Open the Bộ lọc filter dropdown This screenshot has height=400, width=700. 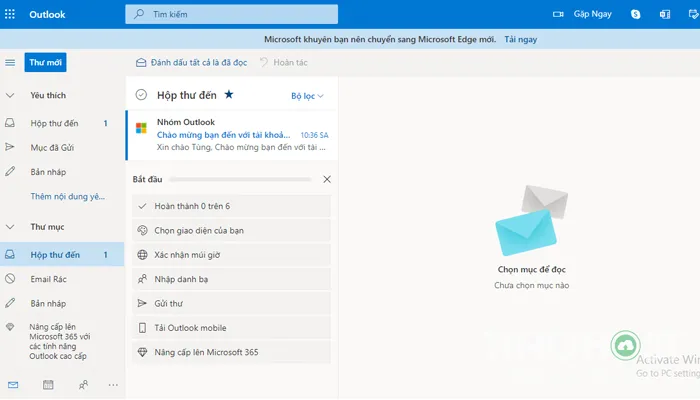307,96
